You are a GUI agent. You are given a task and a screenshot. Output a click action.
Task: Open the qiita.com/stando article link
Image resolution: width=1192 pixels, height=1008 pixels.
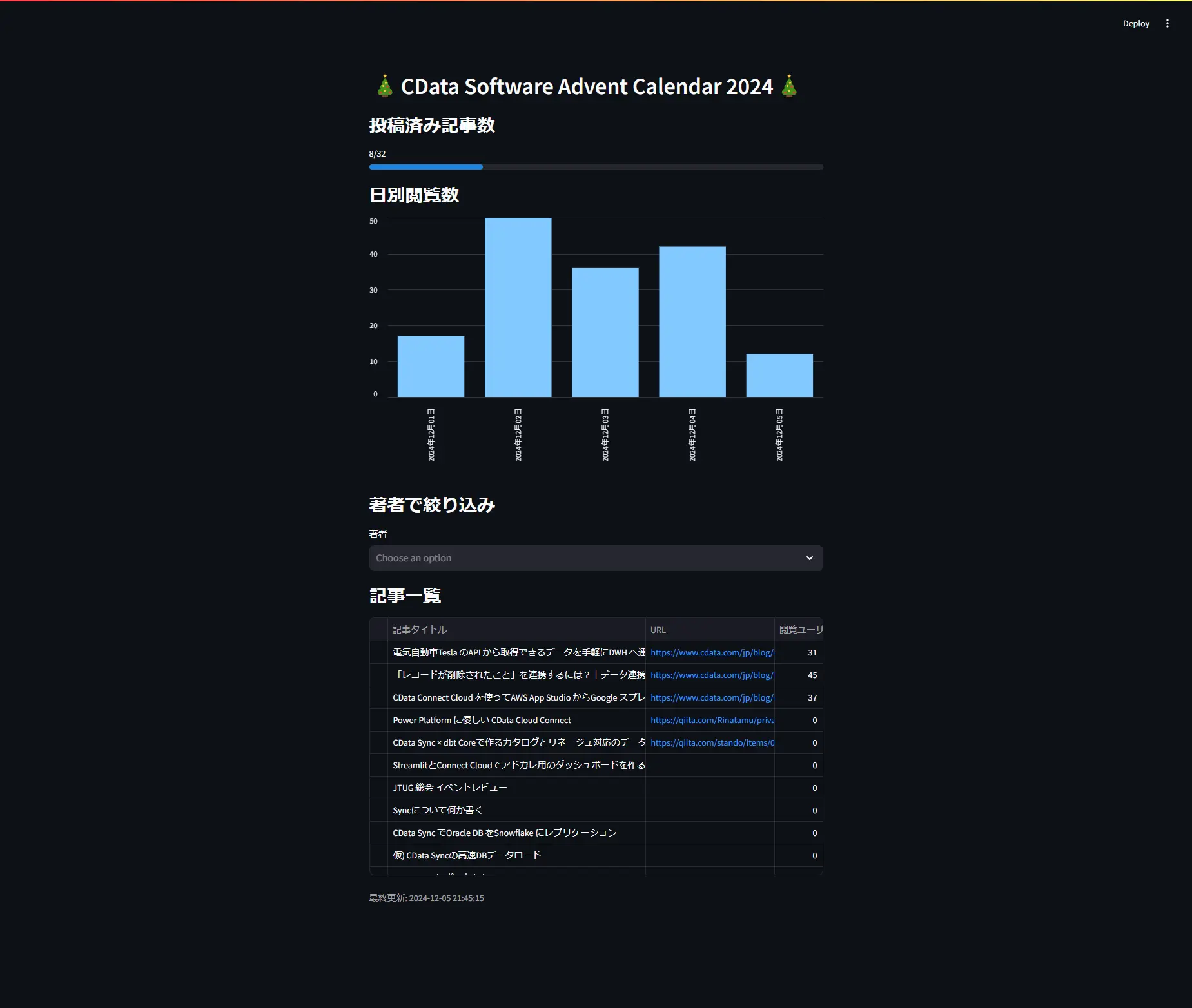[712, 742]
